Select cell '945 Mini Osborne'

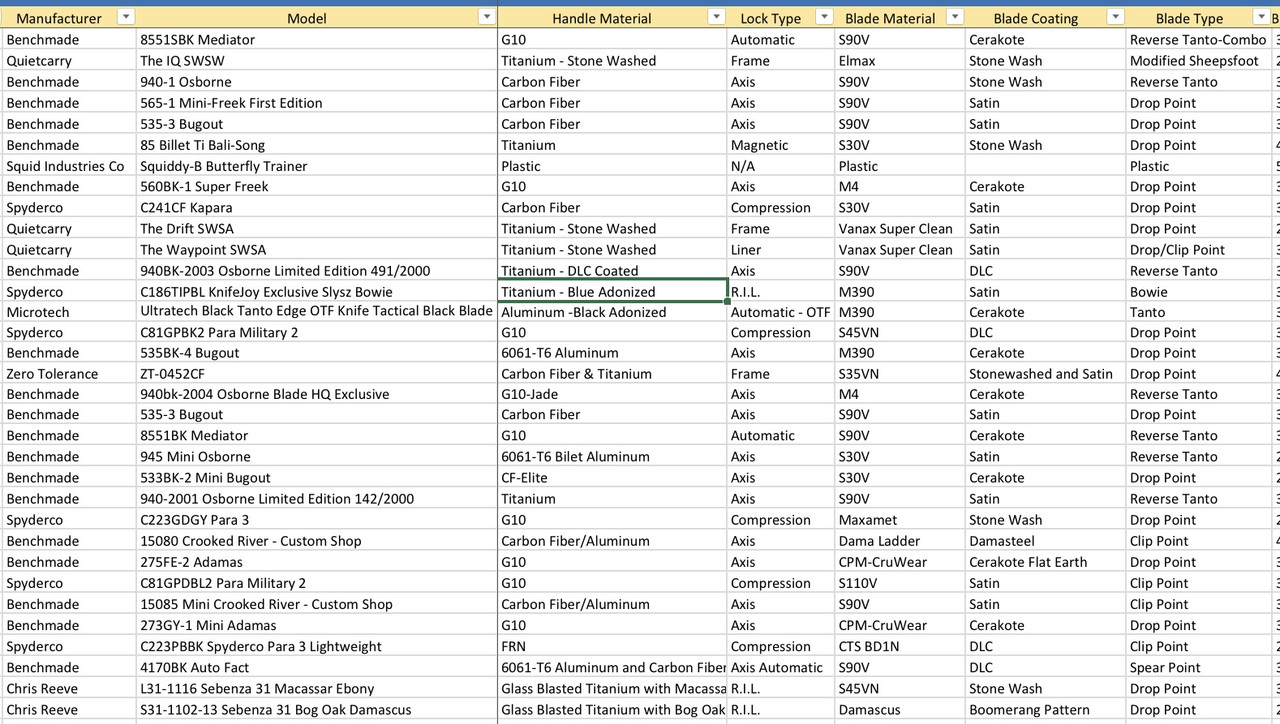coord(317,457)
